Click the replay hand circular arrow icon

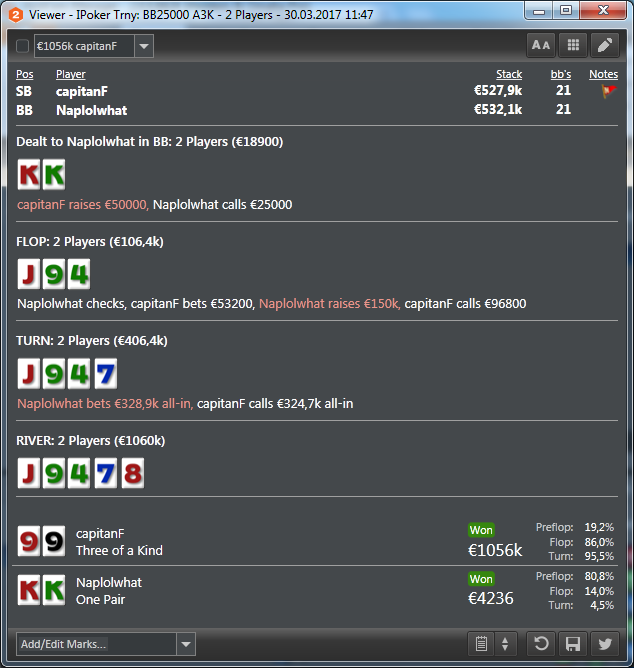pos(541,643)
